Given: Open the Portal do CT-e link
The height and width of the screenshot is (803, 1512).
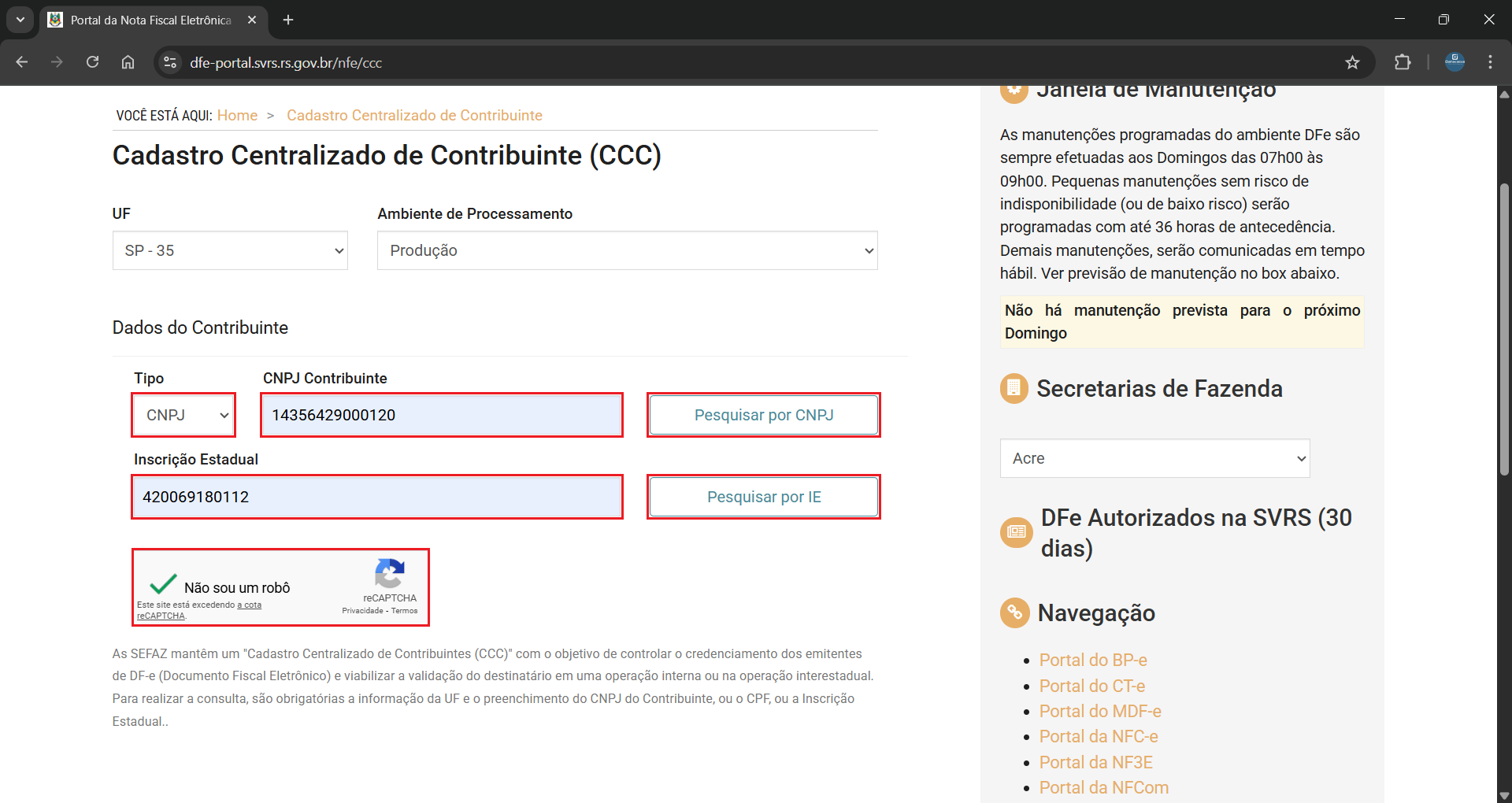Looking at the screenshot, I should (1091, 686).
